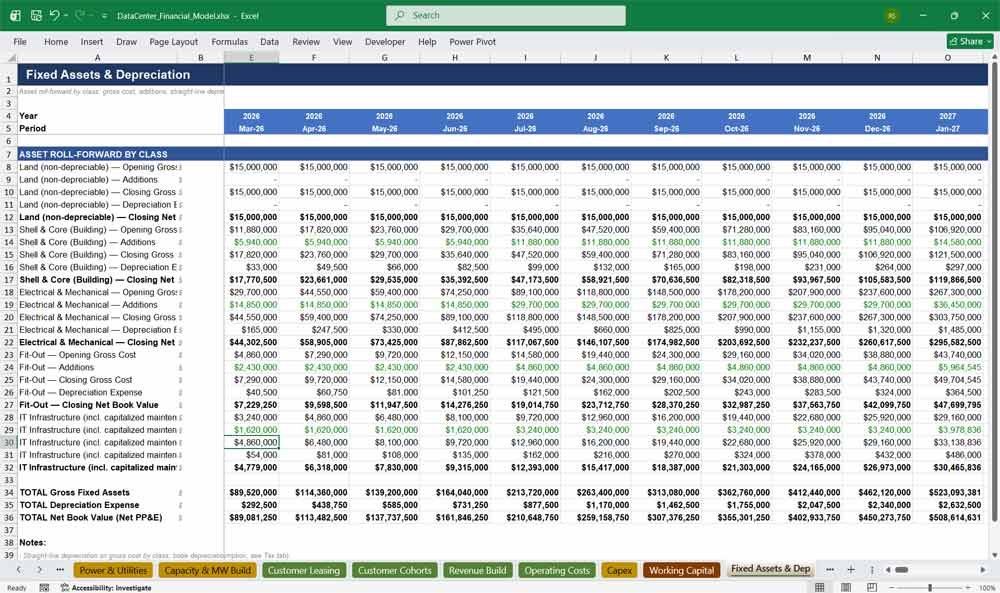Select column O header
This screenshot has height=593, width=1000.
click(x=948, y=57)
